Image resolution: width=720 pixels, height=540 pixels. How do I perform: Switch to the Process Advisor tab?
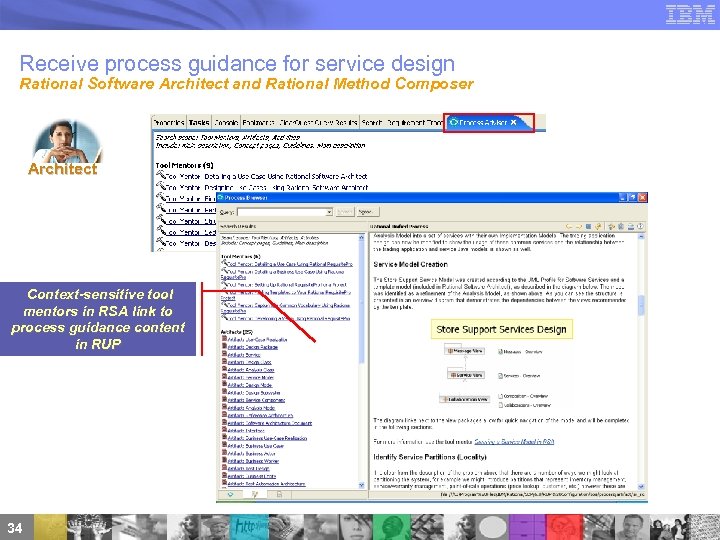point(483,123)
